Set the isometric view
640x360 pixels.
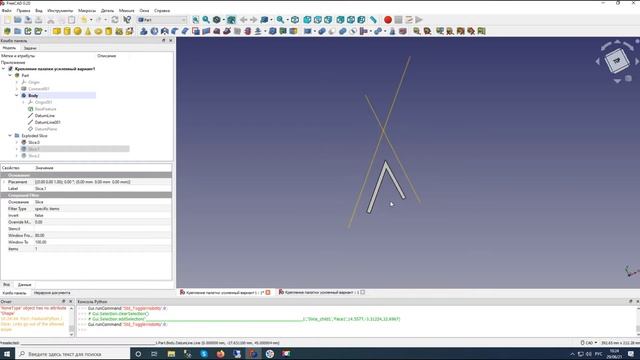coord(295,20)
